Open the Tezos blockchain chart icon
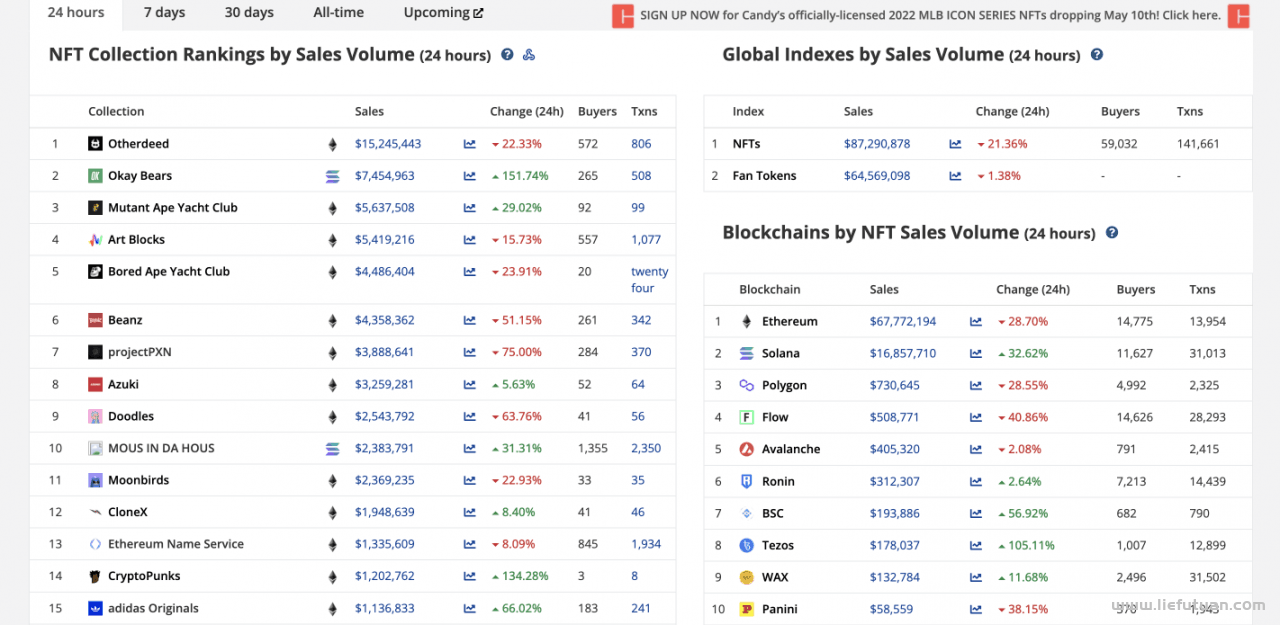 (976, 546)
